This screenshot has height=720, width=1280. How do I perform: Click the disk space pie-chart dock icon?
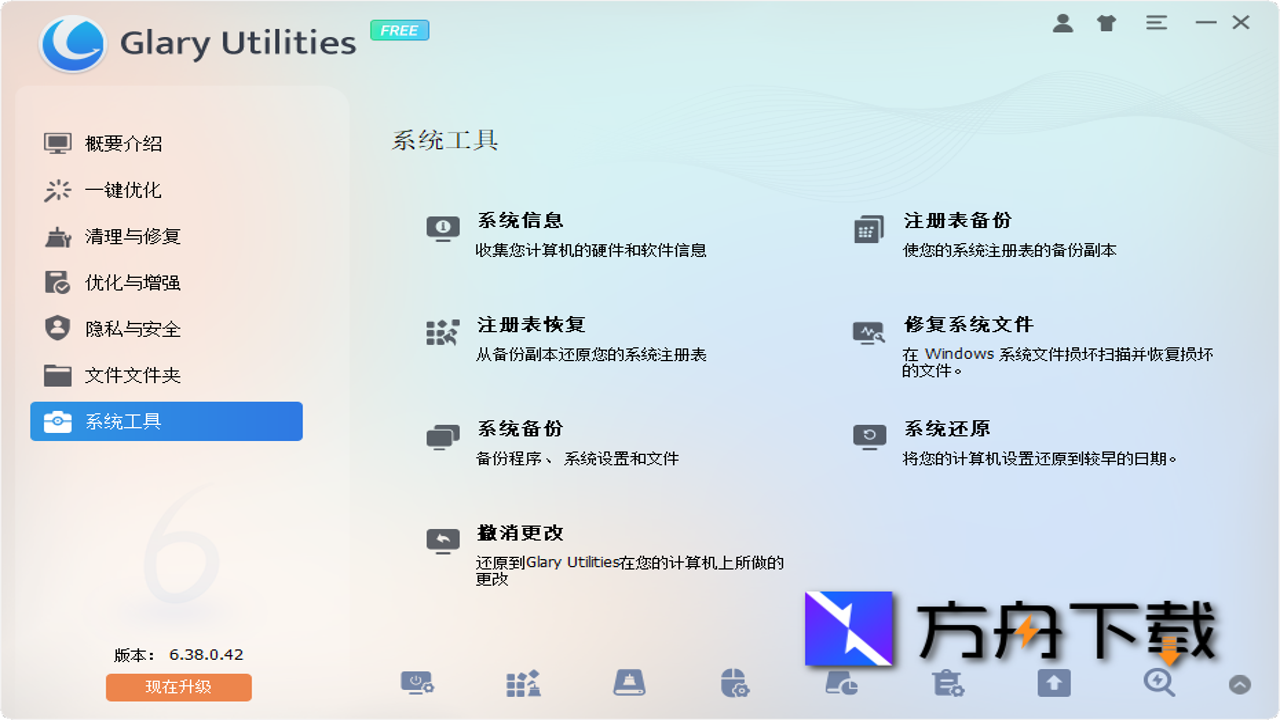(841, 683)
